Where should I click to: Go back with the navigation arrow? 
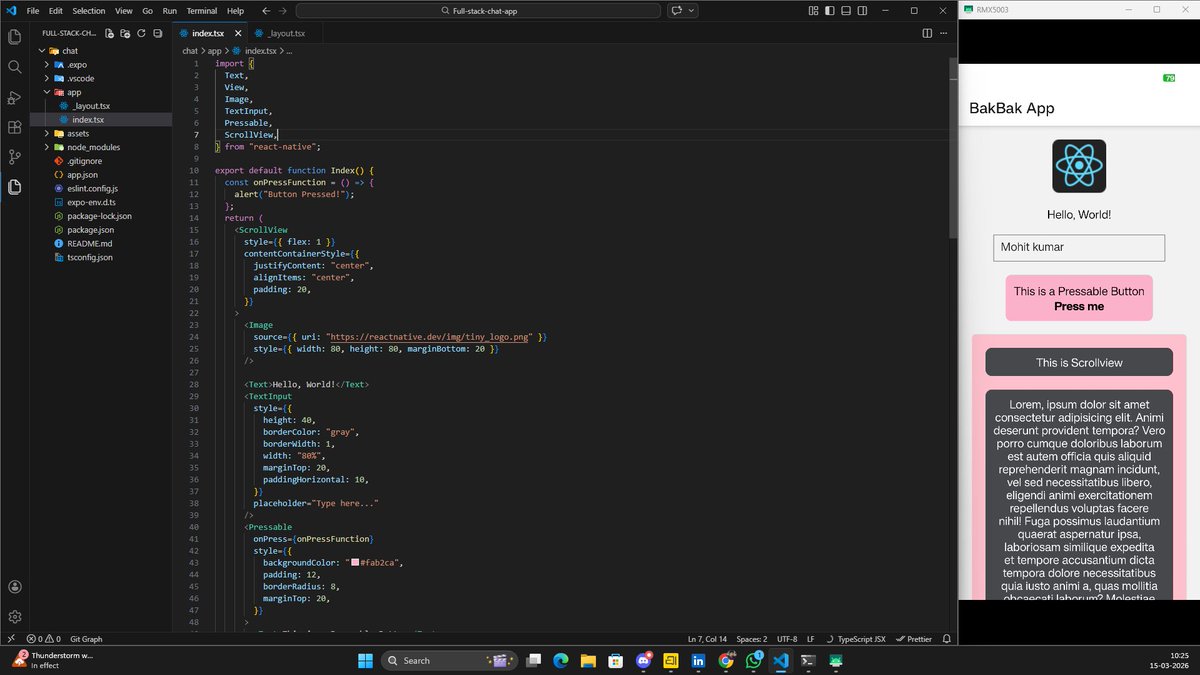(x=266, y=11)
